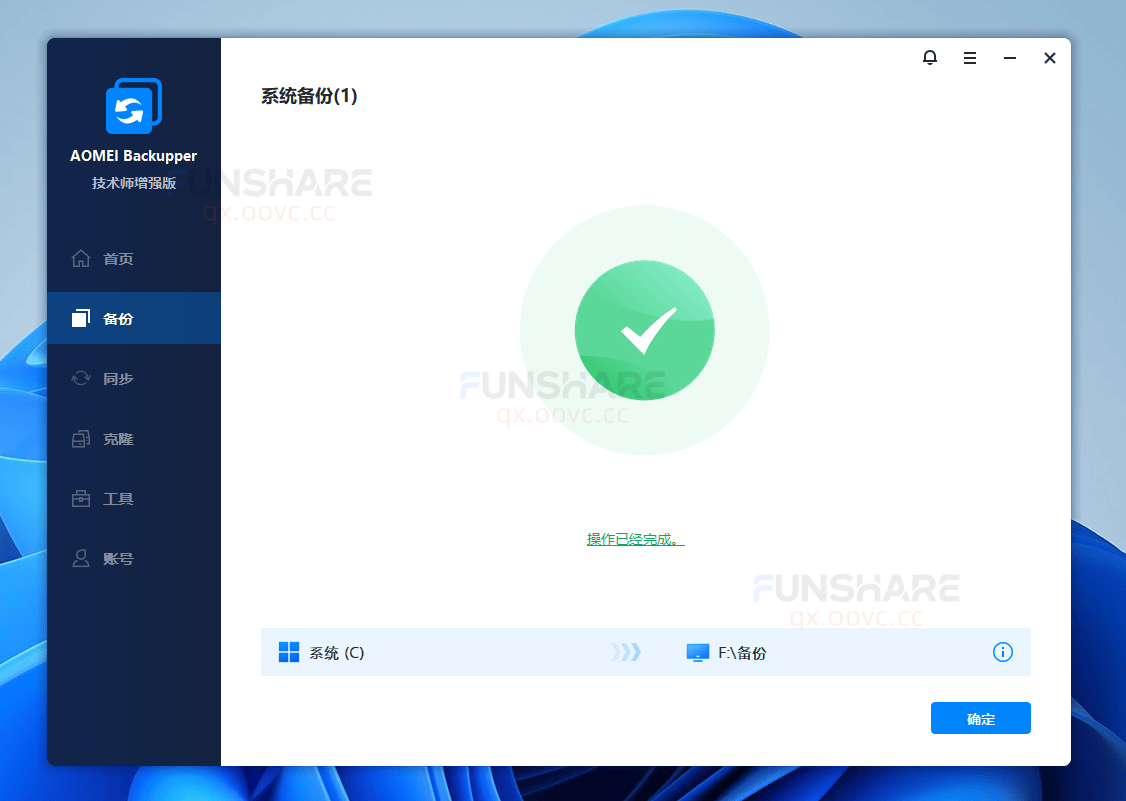Click the AOMEI Backupper logo
This screenshot has height=801, width=1126.
133,105
